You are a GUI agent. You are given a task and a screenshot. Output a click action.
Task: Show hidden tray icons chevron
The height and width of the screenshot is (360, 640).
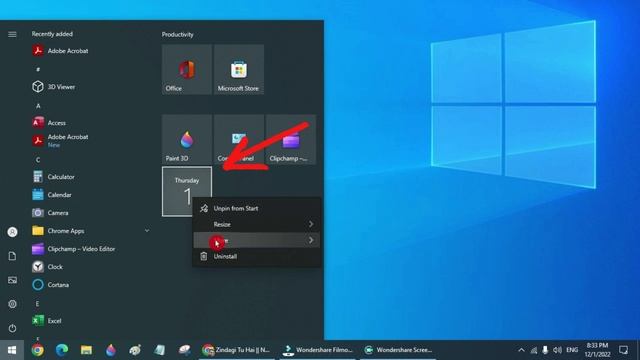[x=521, y=350]
